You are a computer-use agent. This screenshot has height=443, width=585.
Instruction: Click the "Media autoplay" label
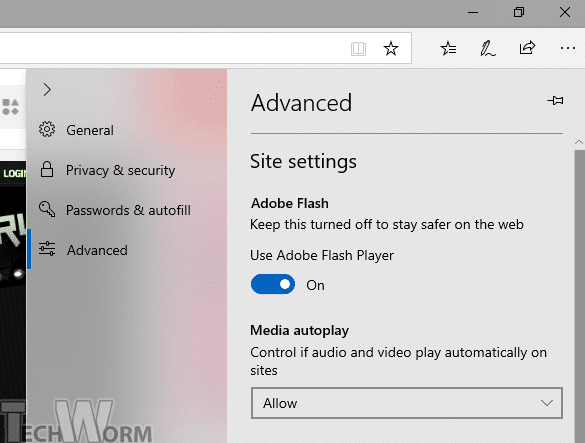[x=300, y=331]
